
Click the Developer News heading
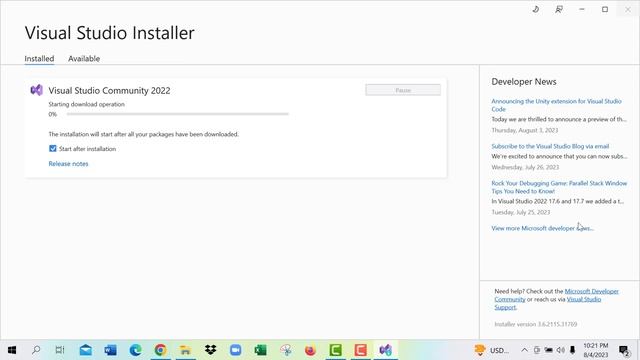(524, 82)
